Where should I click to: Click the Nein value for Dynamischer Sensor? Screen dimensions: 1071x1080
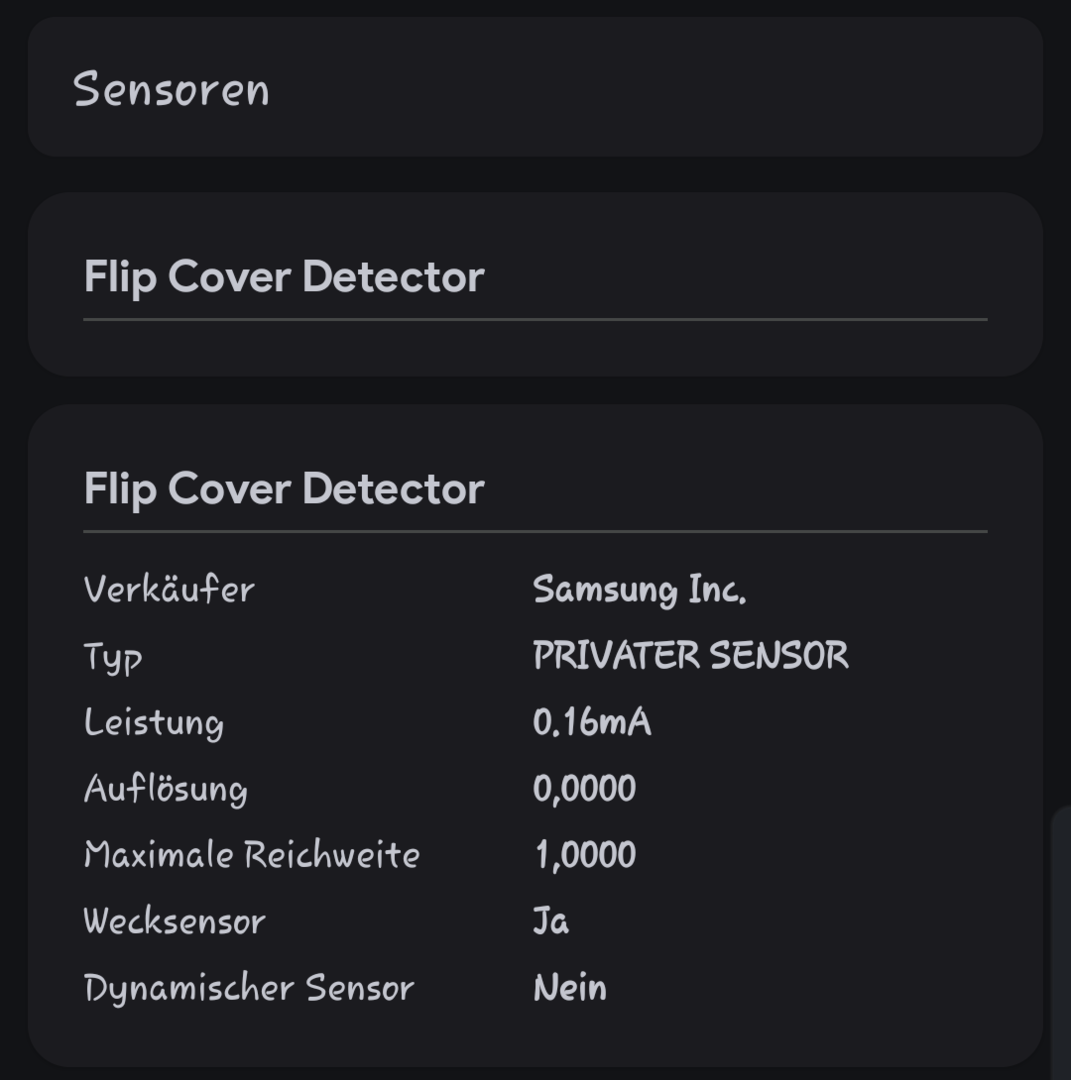(x=570, y=988)
